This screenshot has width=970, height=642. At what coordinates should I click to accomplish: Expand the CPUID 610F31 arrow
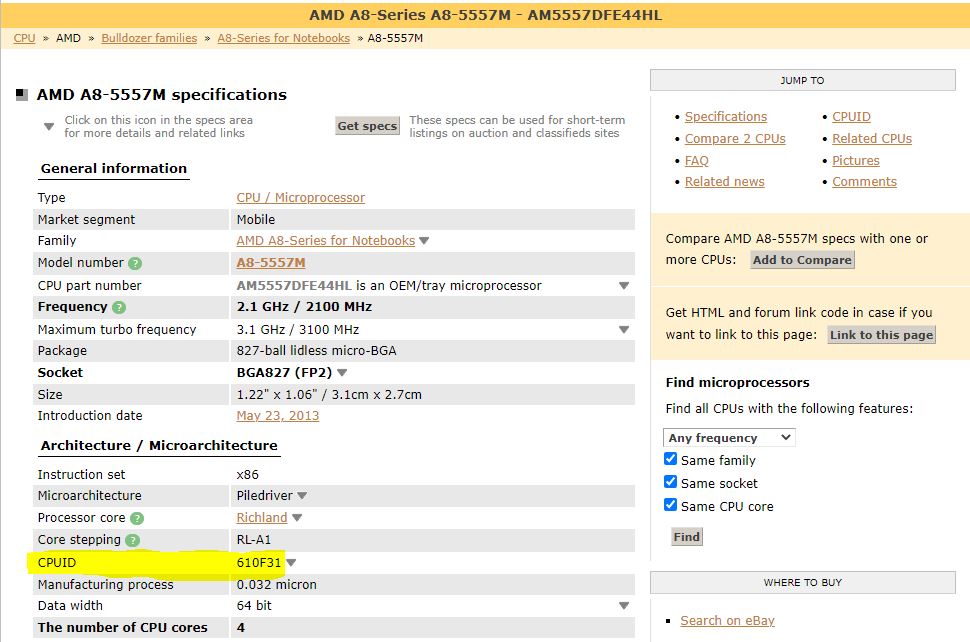[x=291, y=563]
